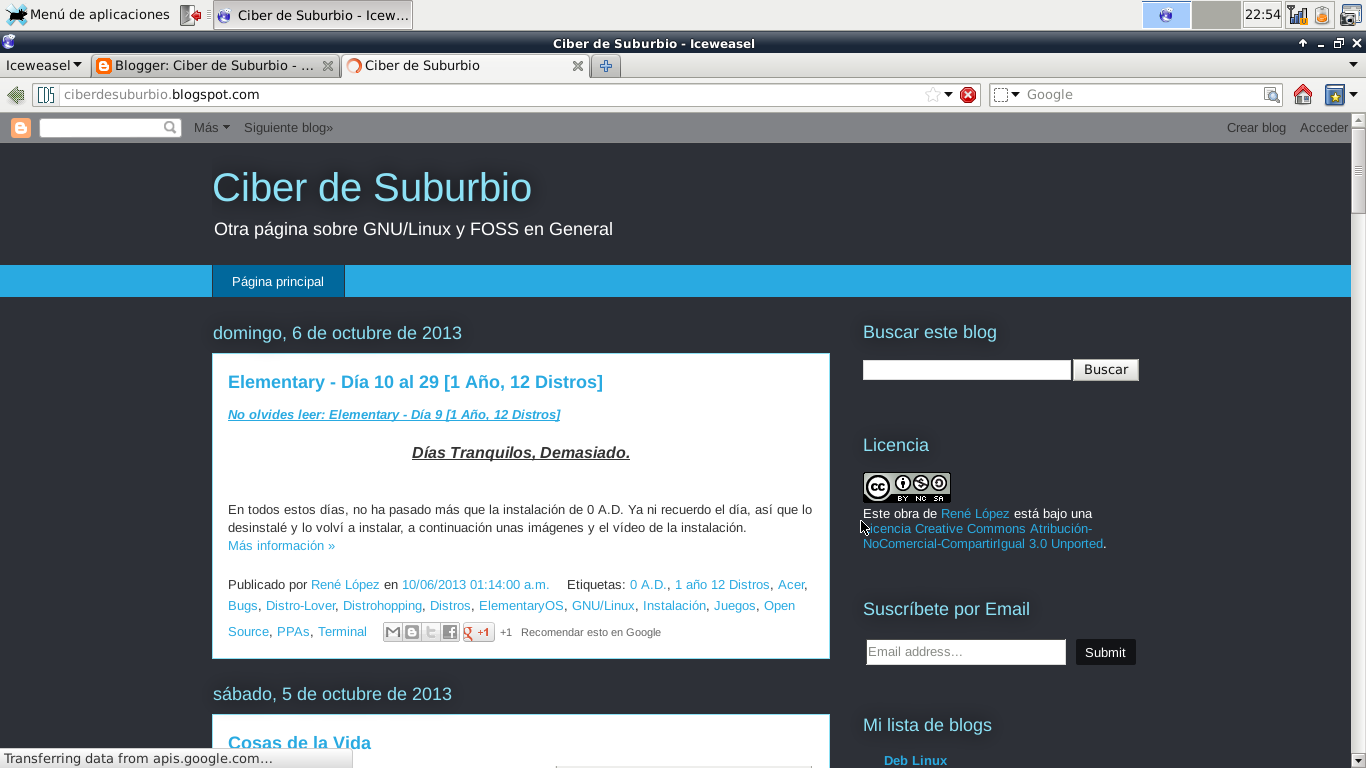
Task: Click the 22:54 panel clock
Action: [x=1262, y=15]
